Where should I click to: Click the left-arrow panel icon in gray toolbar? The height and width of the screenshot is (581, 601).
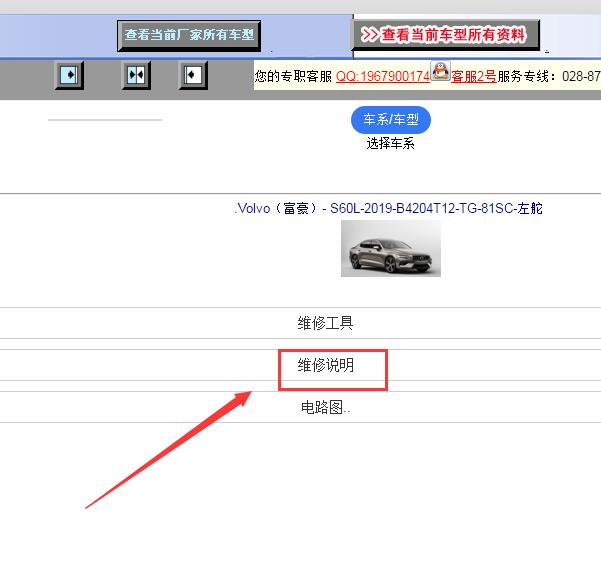coord(193,75)
